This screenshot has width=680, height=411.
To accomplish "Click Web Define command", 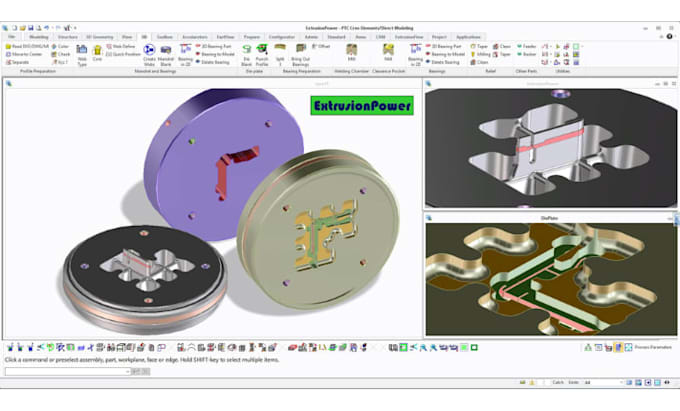I will click(x=121, y=46).
